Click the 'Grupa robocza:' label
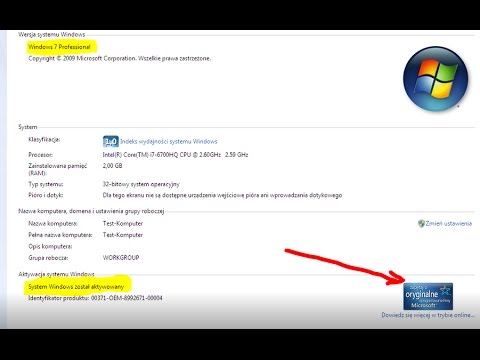 [x=48, y=258]
